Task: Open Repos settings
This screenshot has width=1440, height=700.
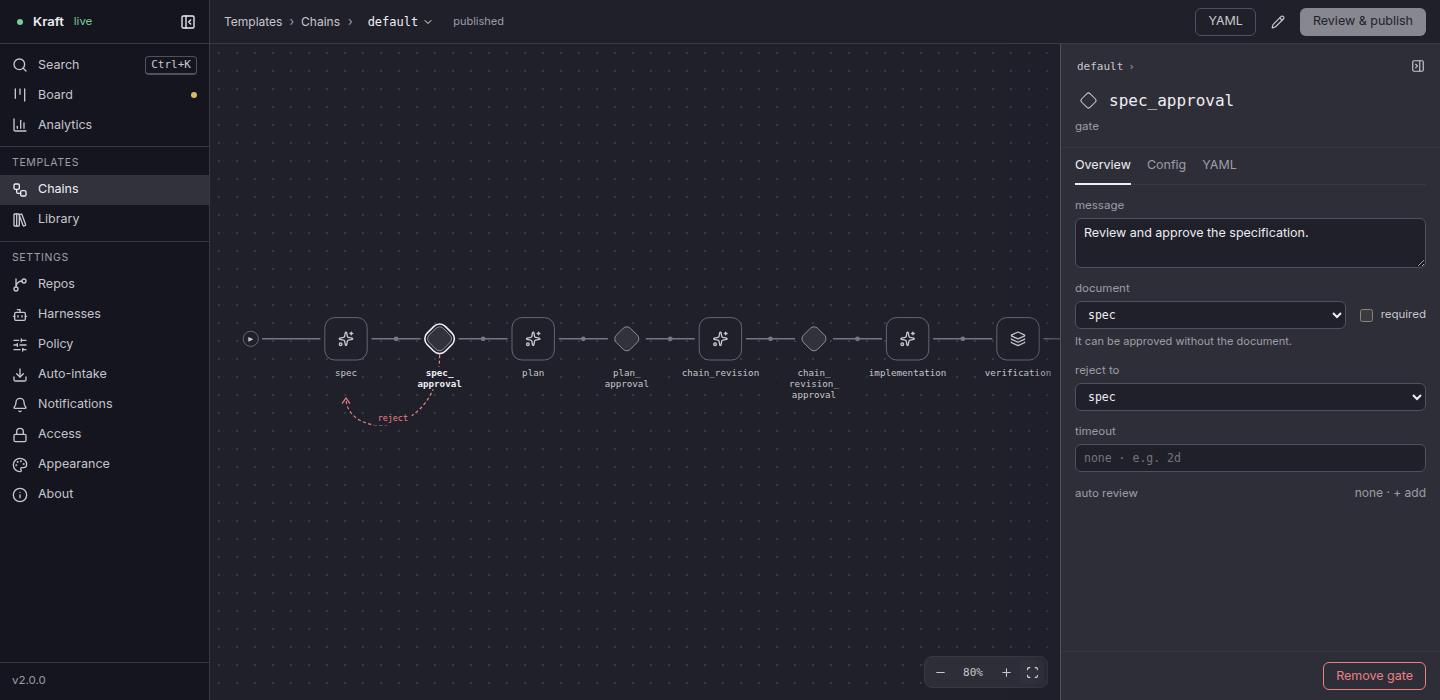Action: [104, 284]
